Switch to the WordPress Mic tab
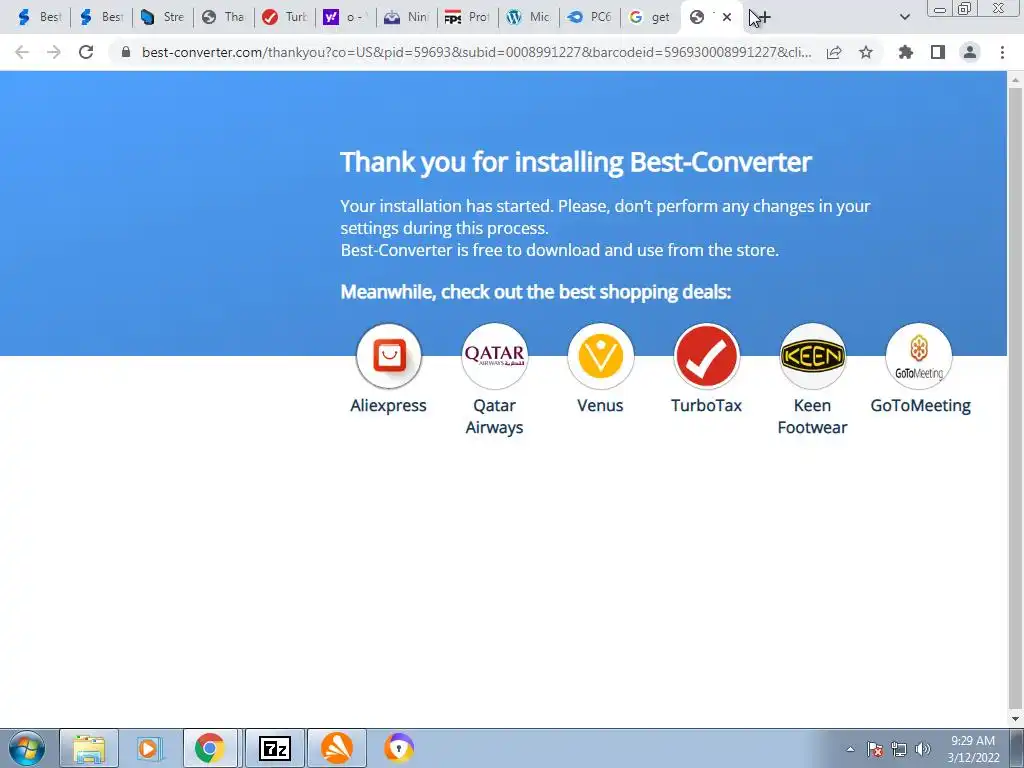Viewport: 1024px width, 768px height. coord(529,17)
